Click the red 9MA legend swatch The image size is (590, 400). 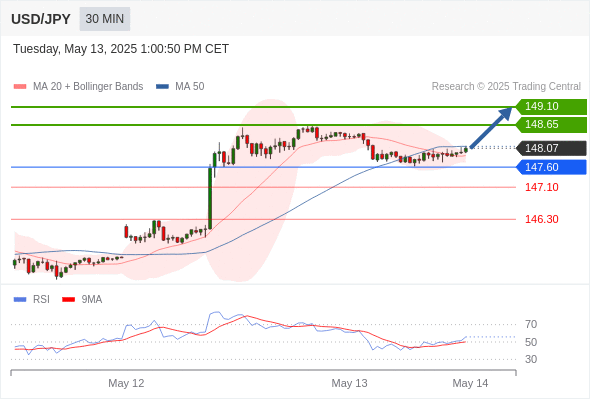click(68, 300)
